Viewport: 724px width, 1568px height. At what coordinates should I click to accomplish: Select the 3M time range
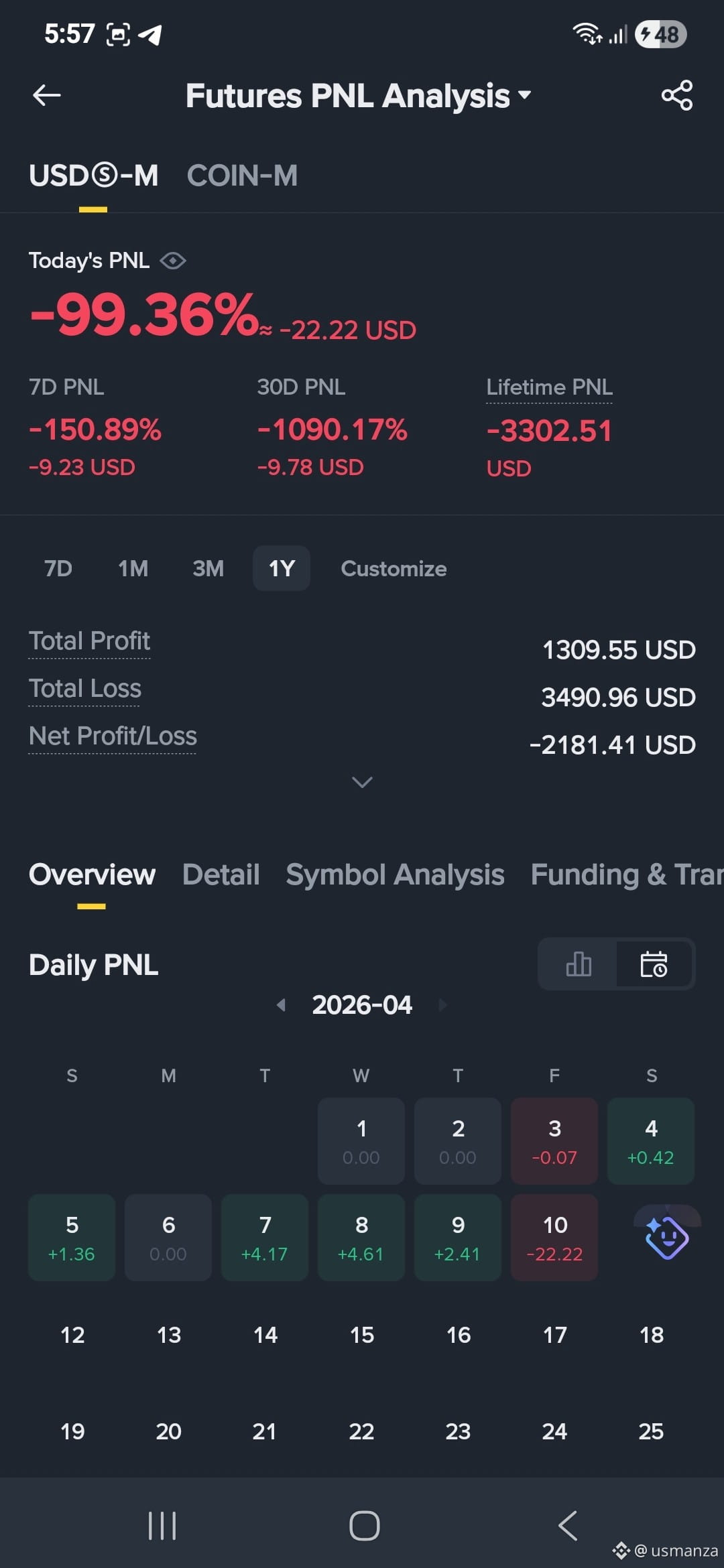pos(208,568)
